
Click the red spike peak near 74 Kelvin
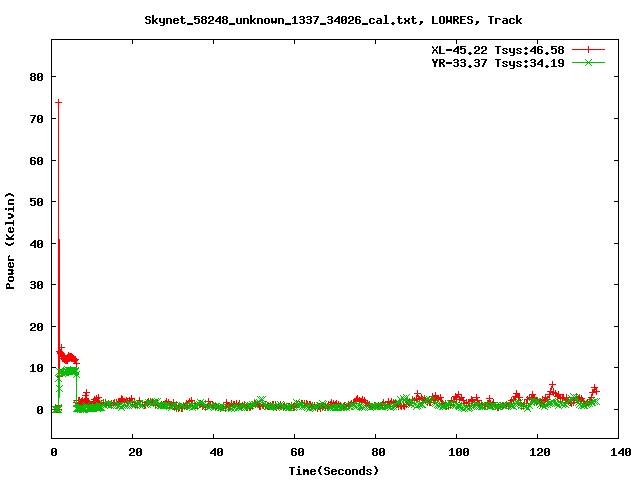tap(58, 102)
